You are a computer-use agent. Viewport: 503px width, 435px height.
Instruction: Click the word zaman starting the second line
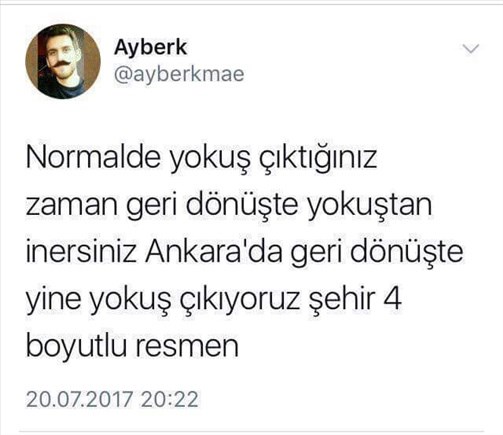click(x=72, y=206)
